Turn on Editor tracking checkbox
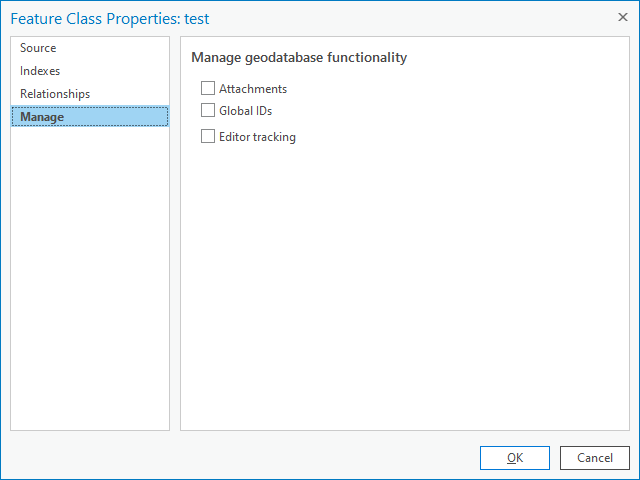The image size is (640, 480). coord(208,137)
